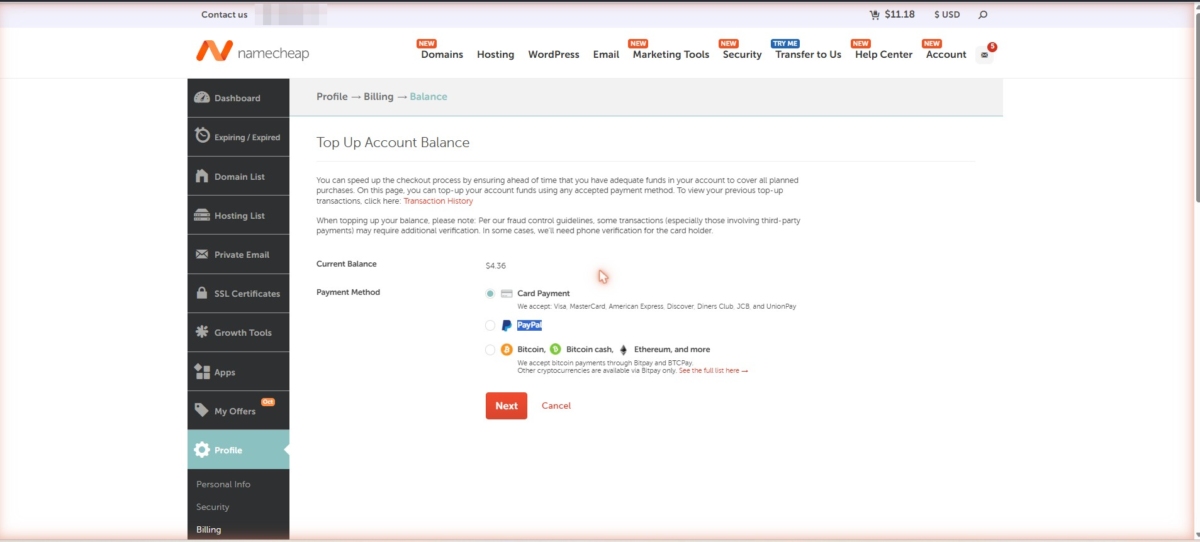Open the Security menu in top navigation
The image size is (1200, 542).
(x=742, y=55)
